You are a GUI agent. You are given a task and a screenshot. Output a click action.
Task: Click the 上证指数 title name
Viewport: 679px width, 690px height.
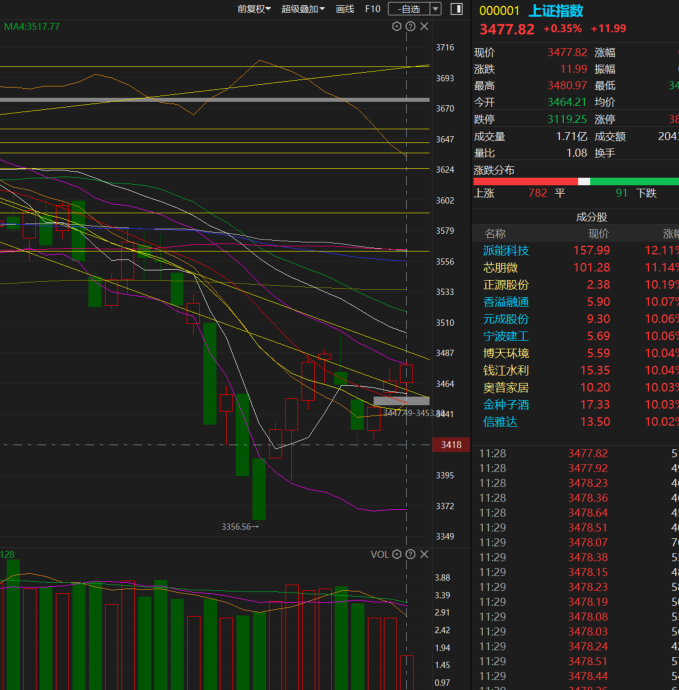(x=556, y=11)
